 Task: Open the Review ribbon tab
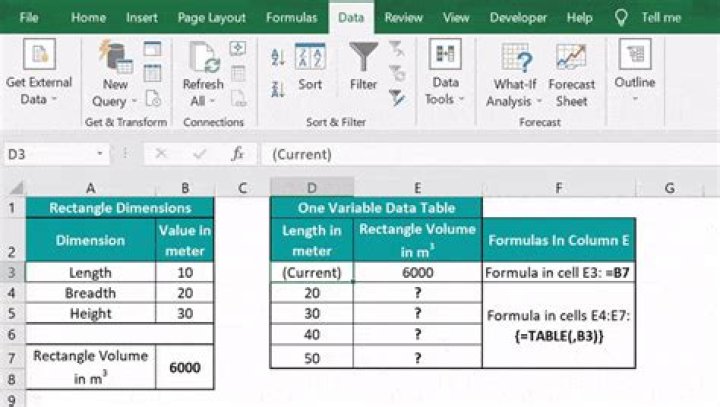403,18
